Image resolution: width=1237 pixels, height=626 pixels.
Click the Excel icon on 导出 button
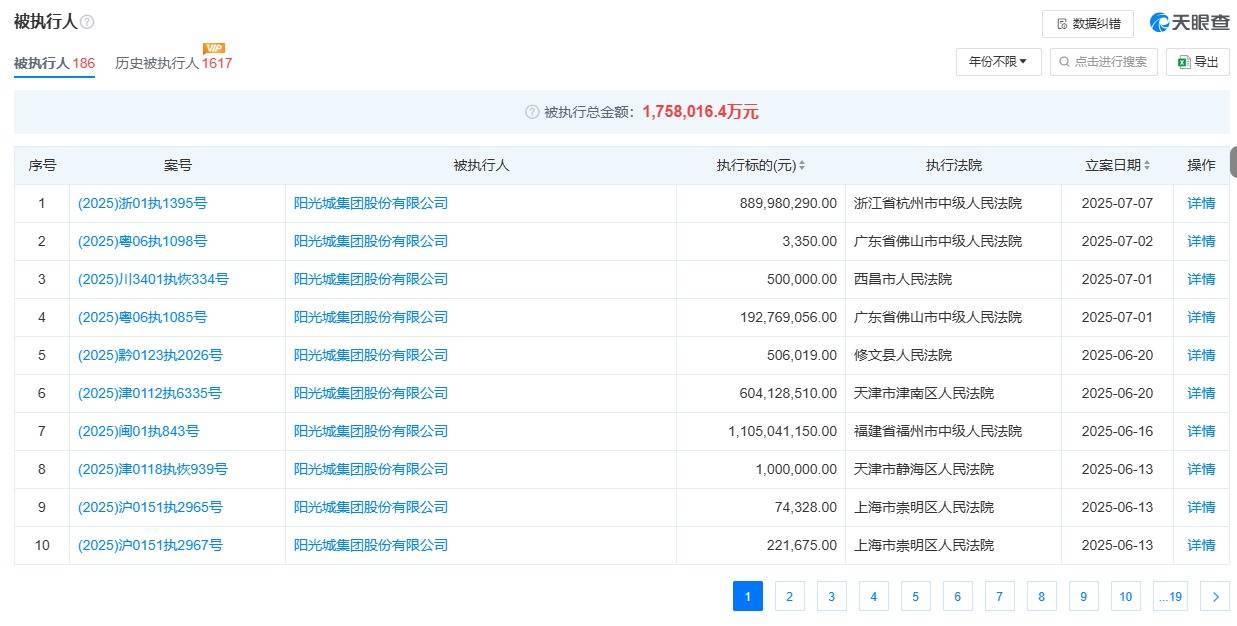coord(1183,62)
